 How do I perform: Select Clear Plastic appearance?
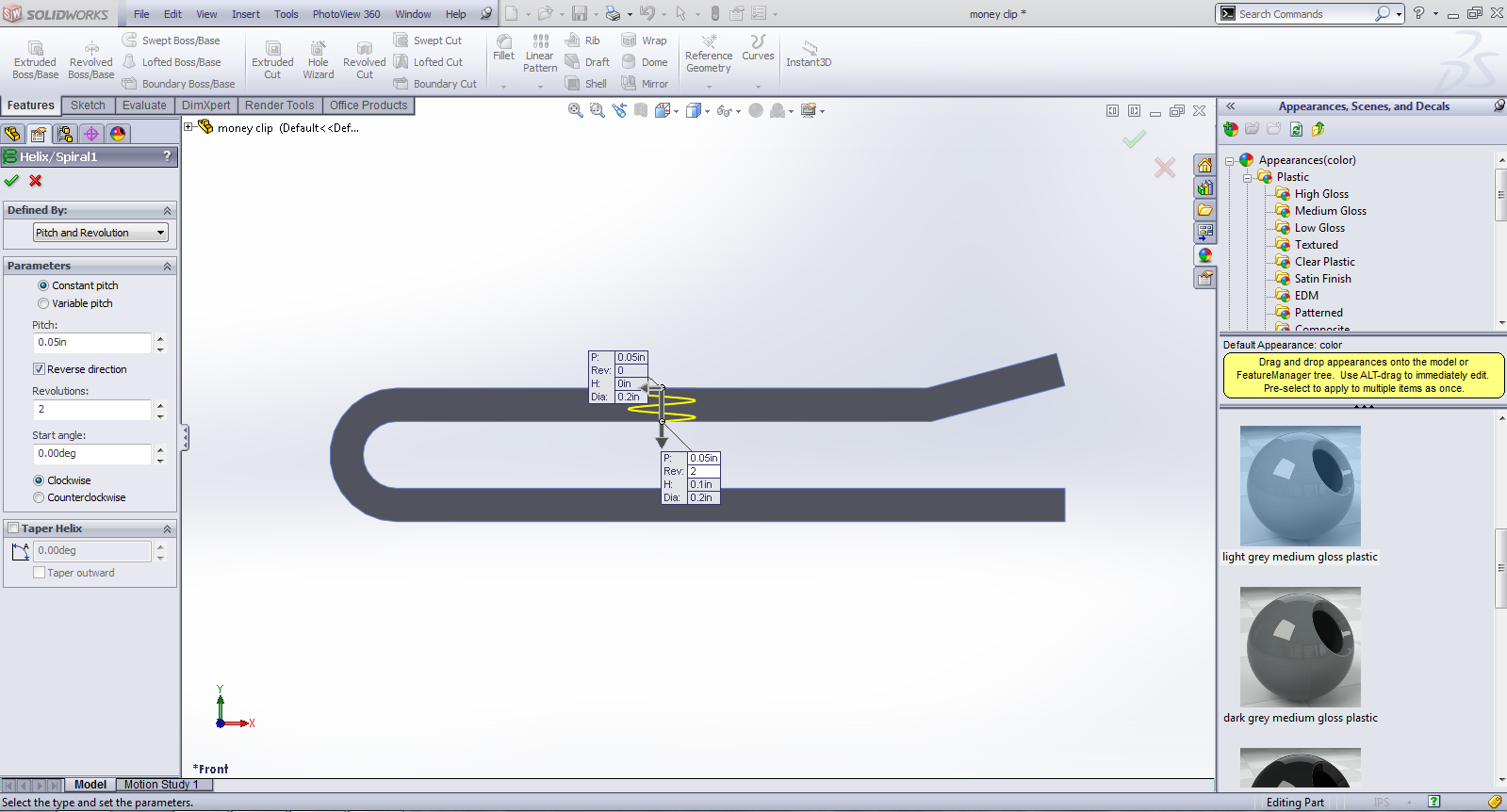coord(1324,262)
